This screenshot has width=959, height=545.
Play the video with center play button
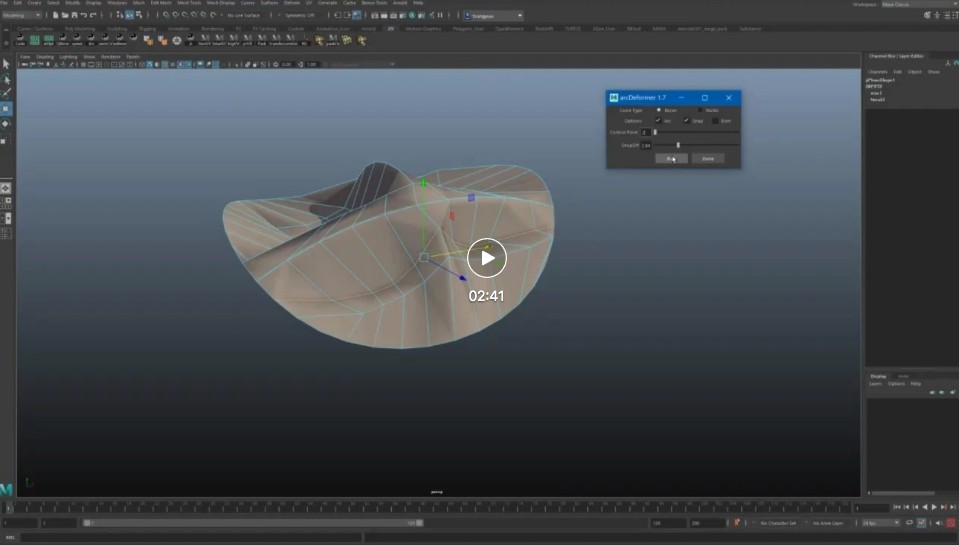487,258
